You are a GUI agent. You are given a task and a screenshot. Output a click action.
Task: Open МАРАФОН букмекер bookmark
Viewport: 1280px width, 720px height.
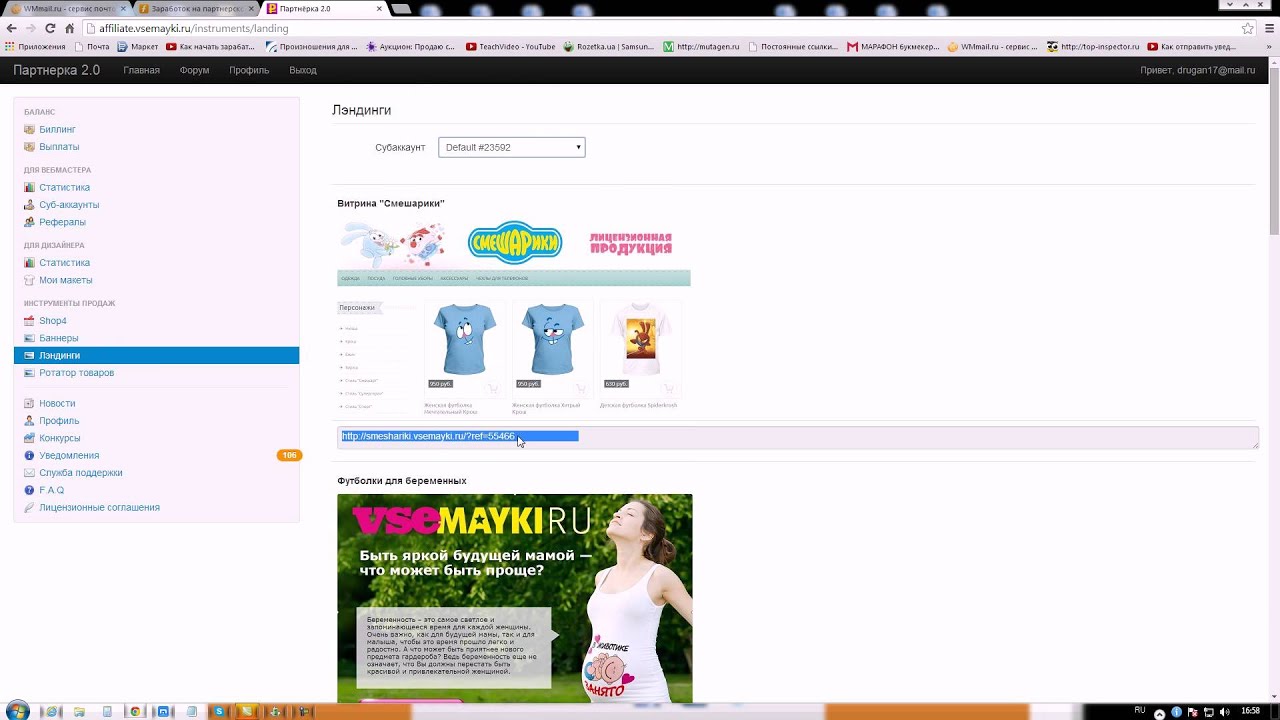tap(893, 47)
